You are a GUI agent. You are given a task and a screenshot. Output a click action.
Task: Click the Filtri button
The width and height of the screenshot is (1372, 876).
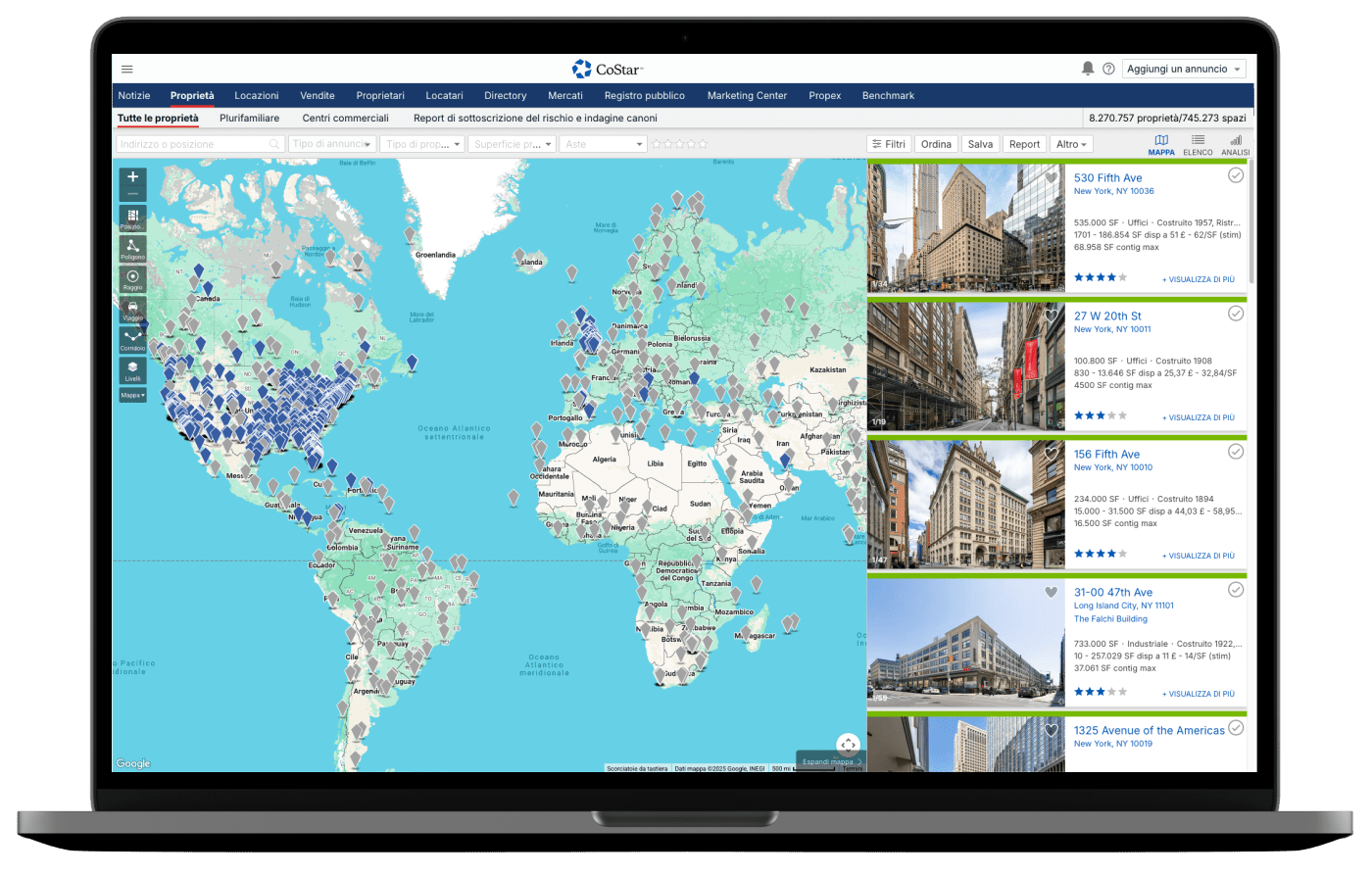(x=889, y=144)
